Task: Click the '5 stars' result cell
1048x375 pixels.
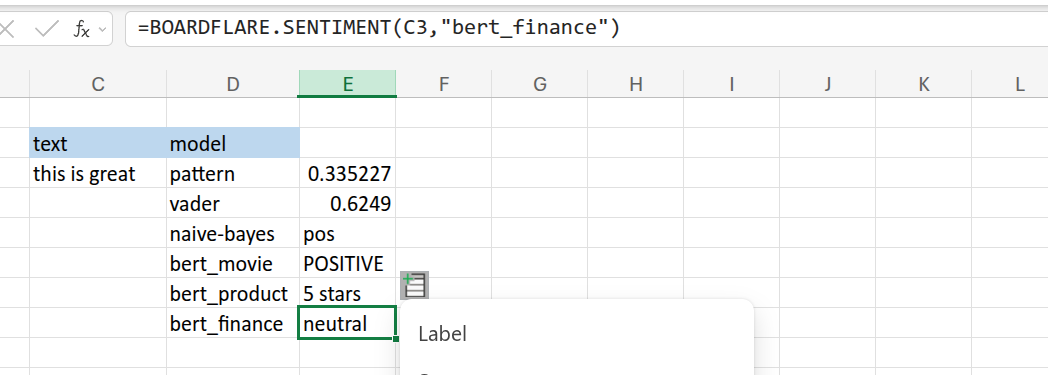Action: tap(348, 293)
